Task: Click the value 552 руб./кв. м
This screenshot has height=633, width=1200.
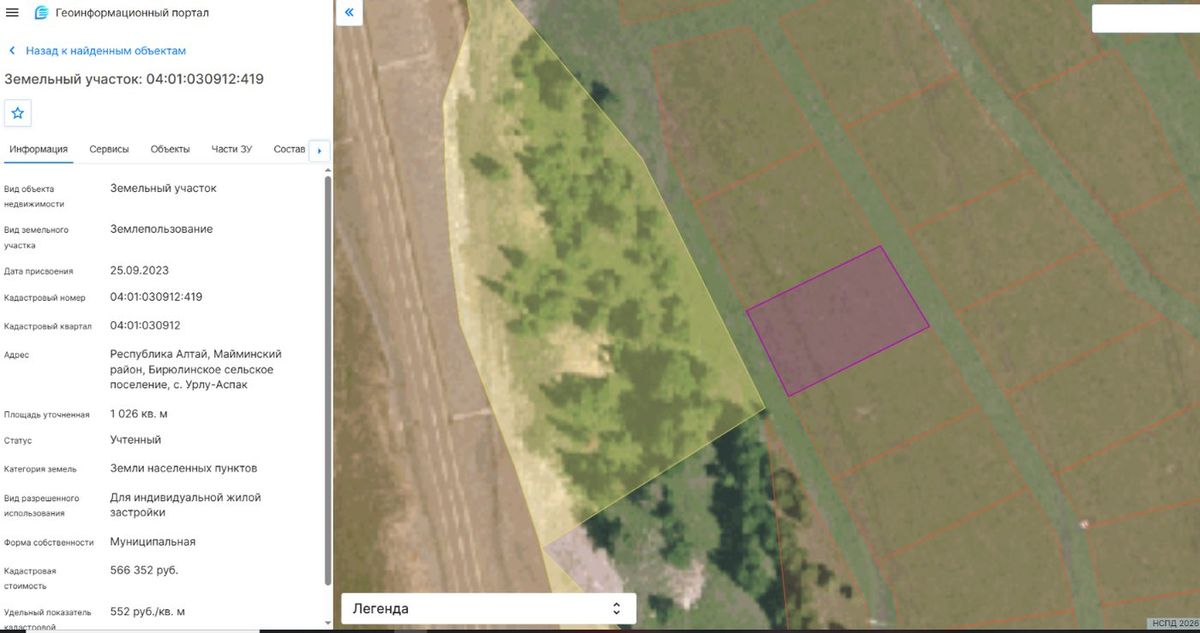Action: pos(147,611)
